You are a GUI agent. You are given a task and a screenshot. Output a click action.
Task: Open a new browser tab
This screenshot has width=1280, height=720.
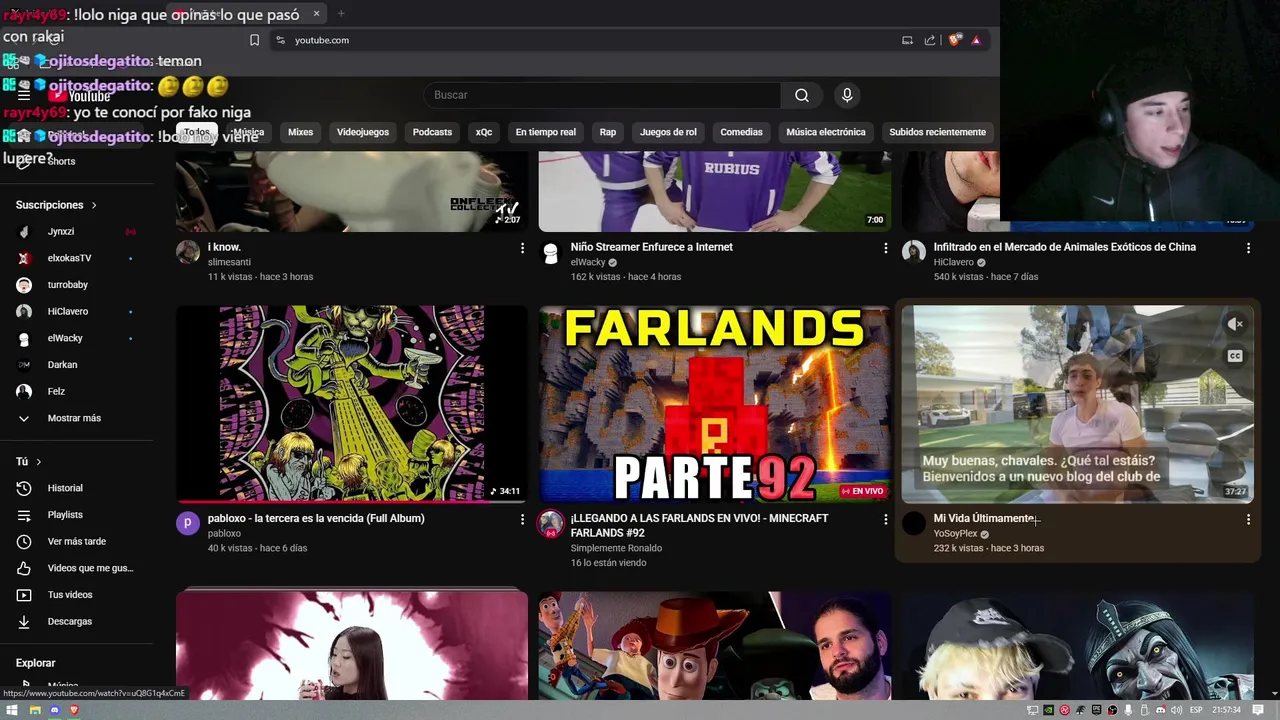tap(341, 14)
